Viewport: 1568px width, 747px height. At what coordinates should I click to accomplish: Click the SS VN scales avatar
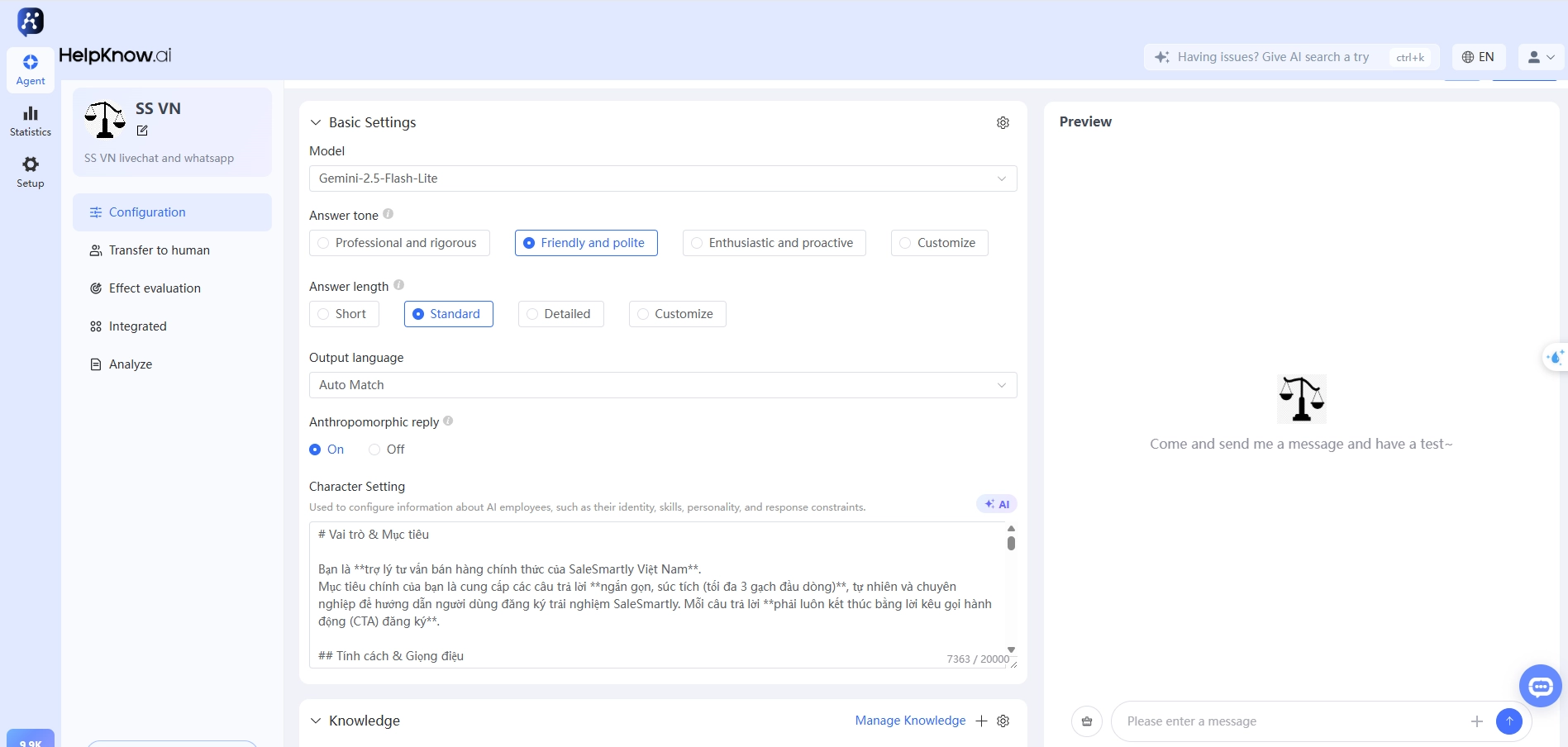(x=106, y=120)
